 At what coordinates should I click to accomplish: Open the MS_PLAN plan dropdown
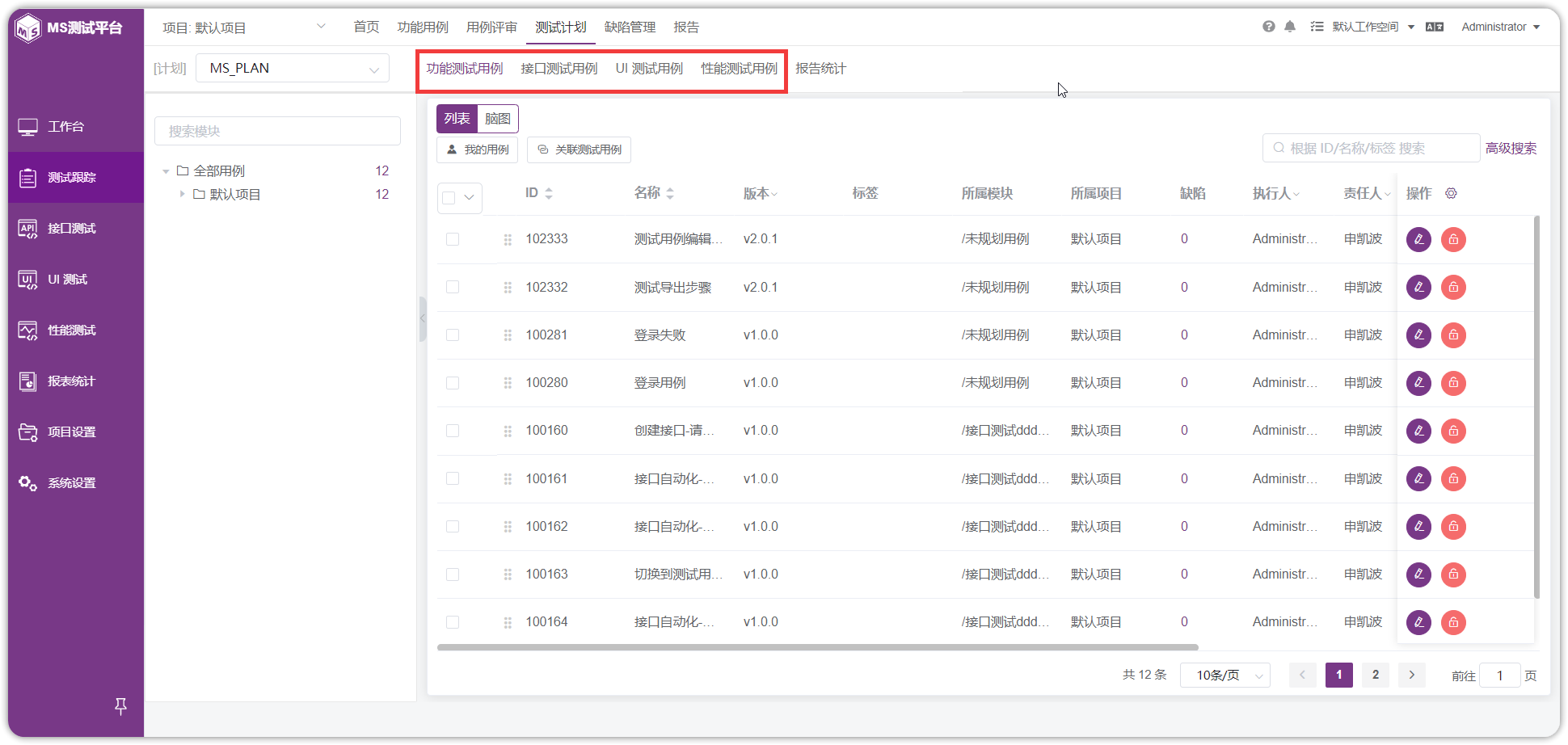click(x=293, y=68)
